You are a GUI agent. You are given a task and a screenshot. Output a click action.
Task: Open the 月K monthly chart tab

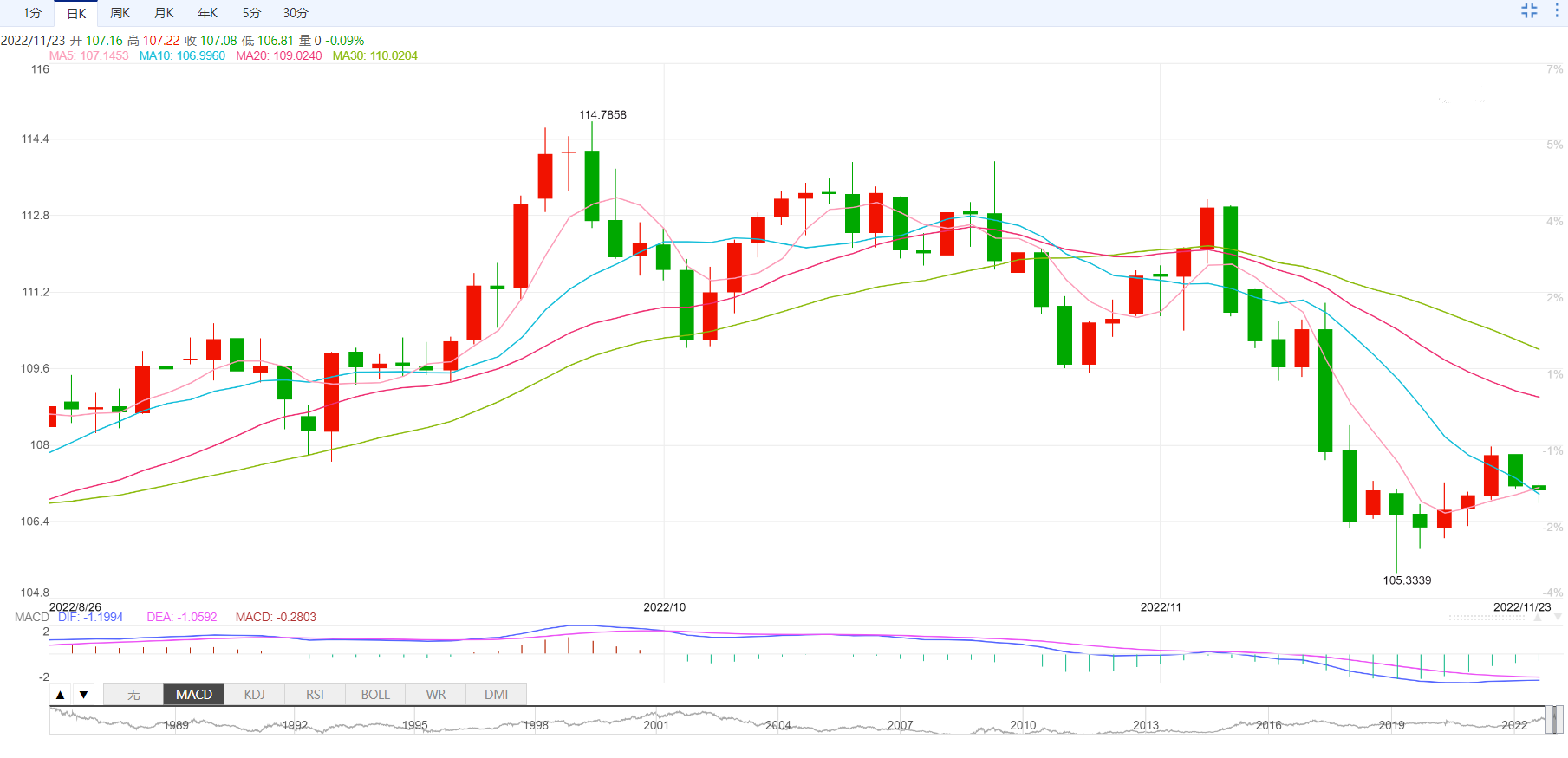[x=164, y=13]
